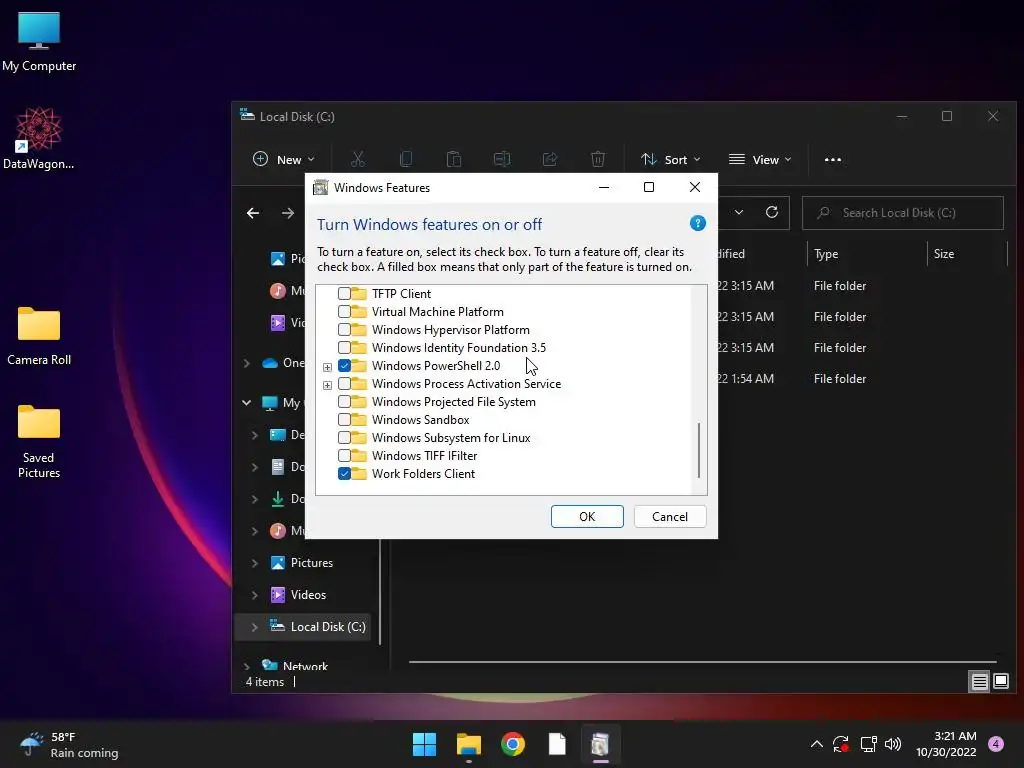Open the Windows Start menu

pos(424,744)
